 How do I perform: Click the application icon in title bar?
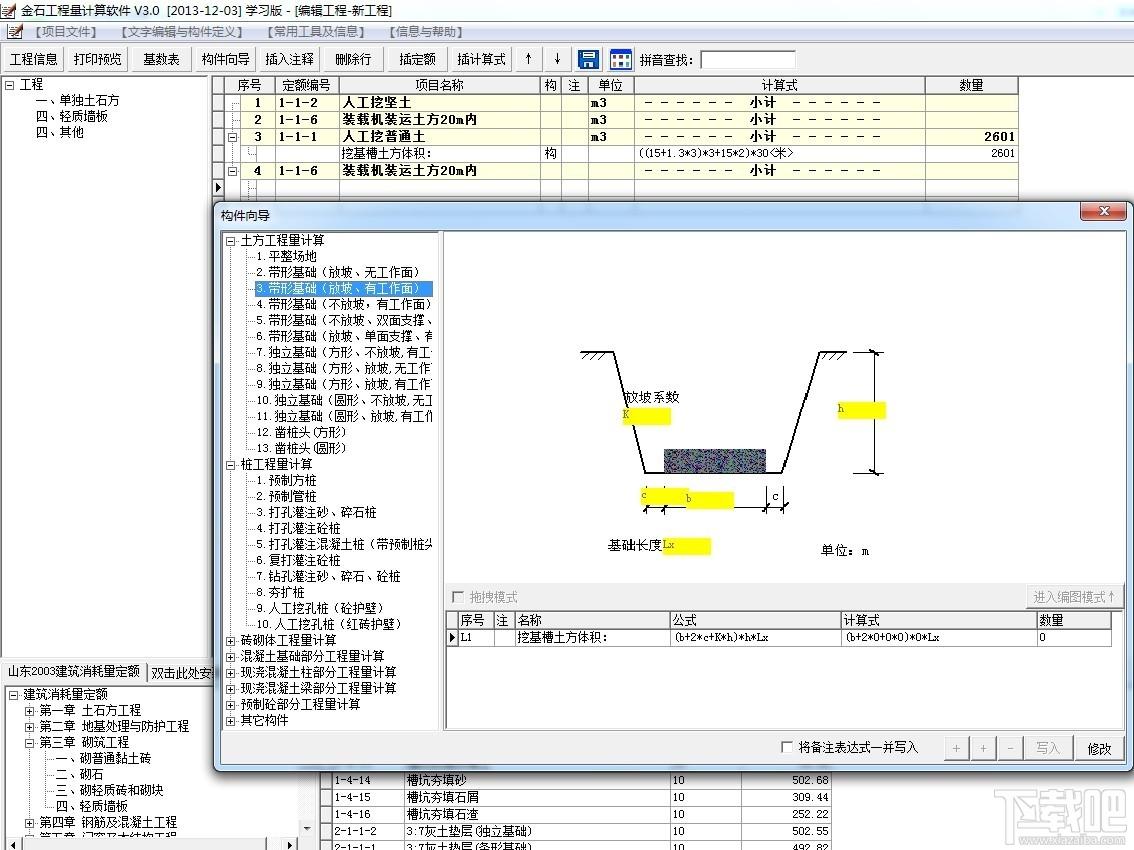(x=9, y=10)
